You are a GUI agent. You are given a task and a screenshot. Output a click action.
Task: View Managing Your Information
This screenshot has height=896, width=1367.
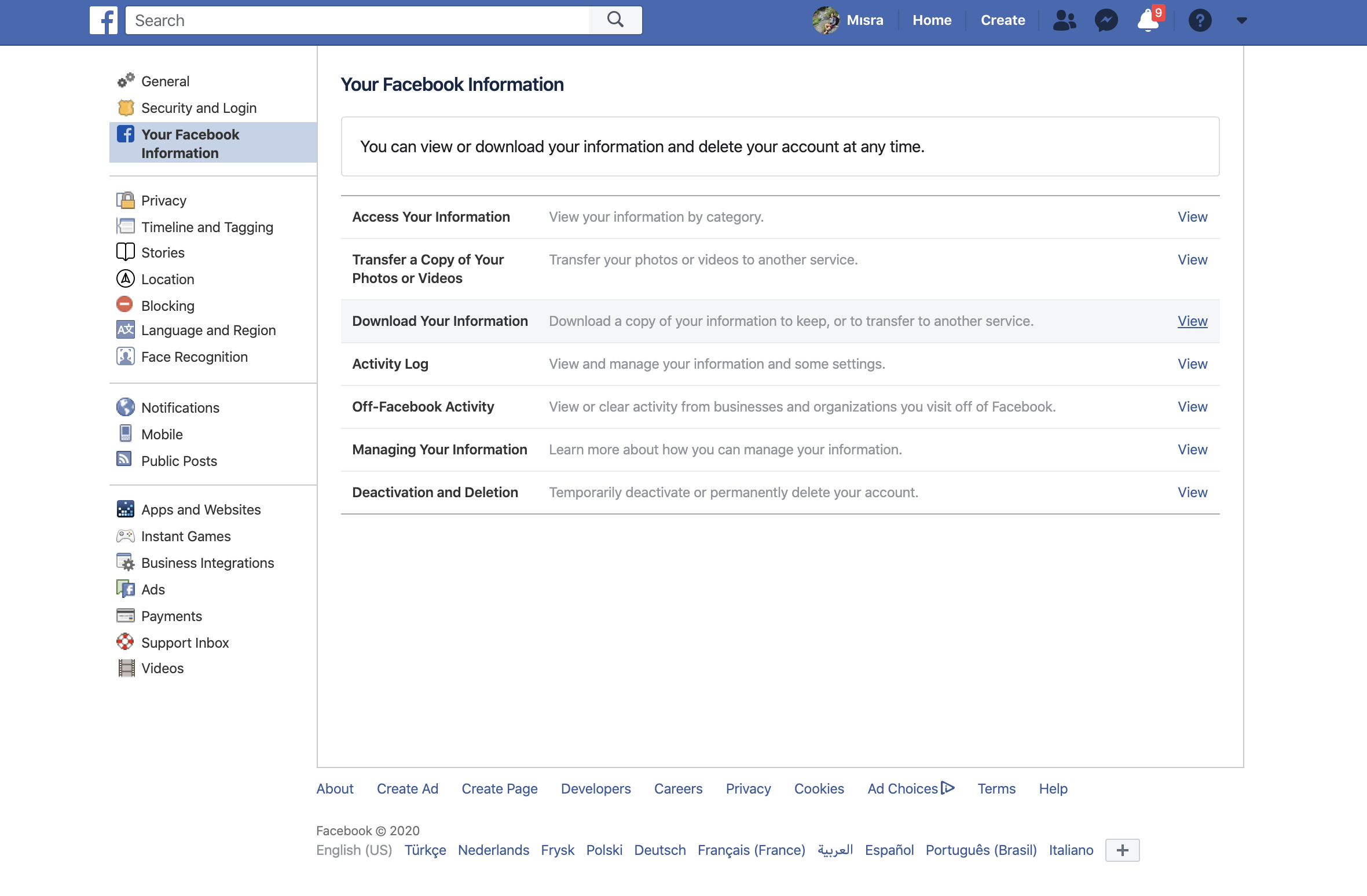1192,449
